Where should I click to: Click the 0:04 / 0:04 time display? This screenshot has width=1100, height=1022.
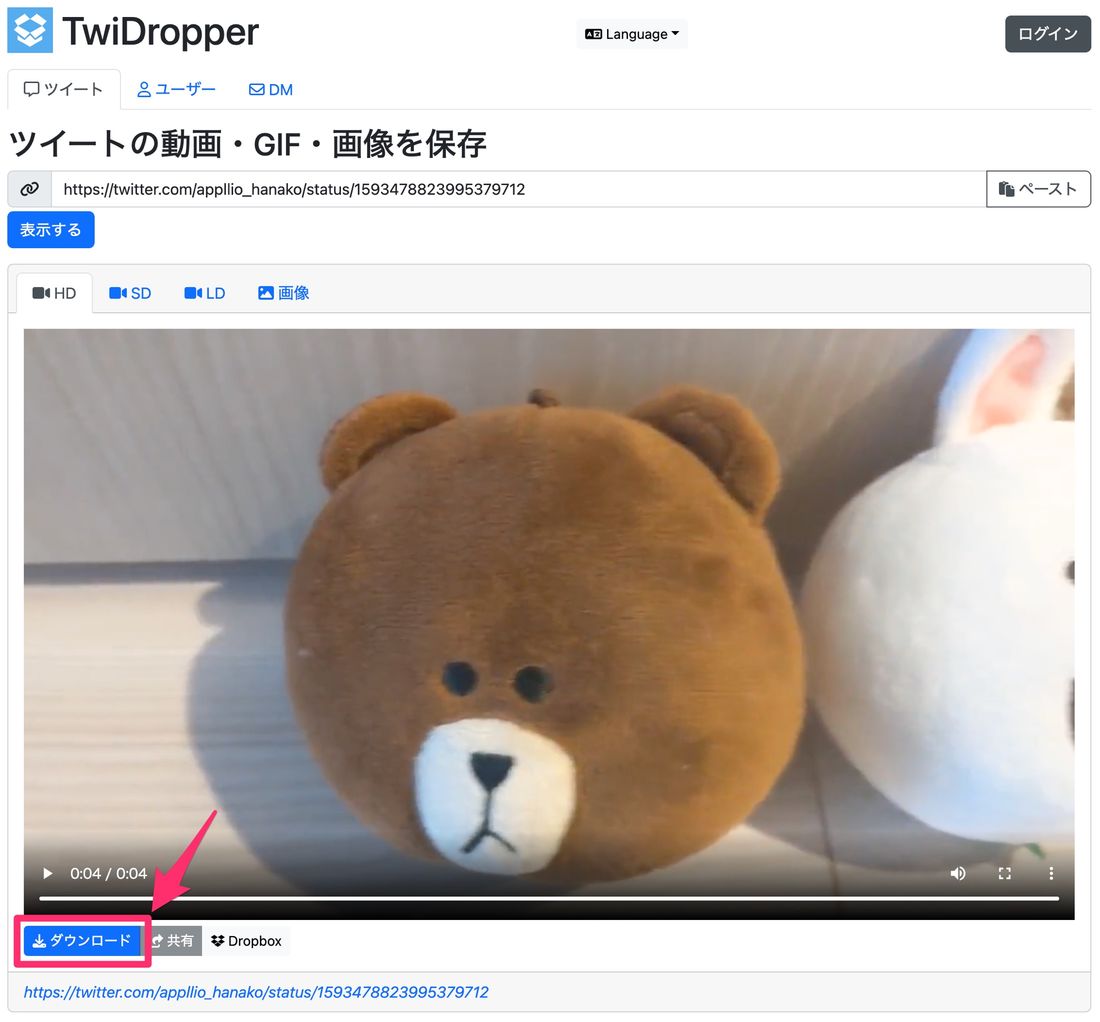108,873
